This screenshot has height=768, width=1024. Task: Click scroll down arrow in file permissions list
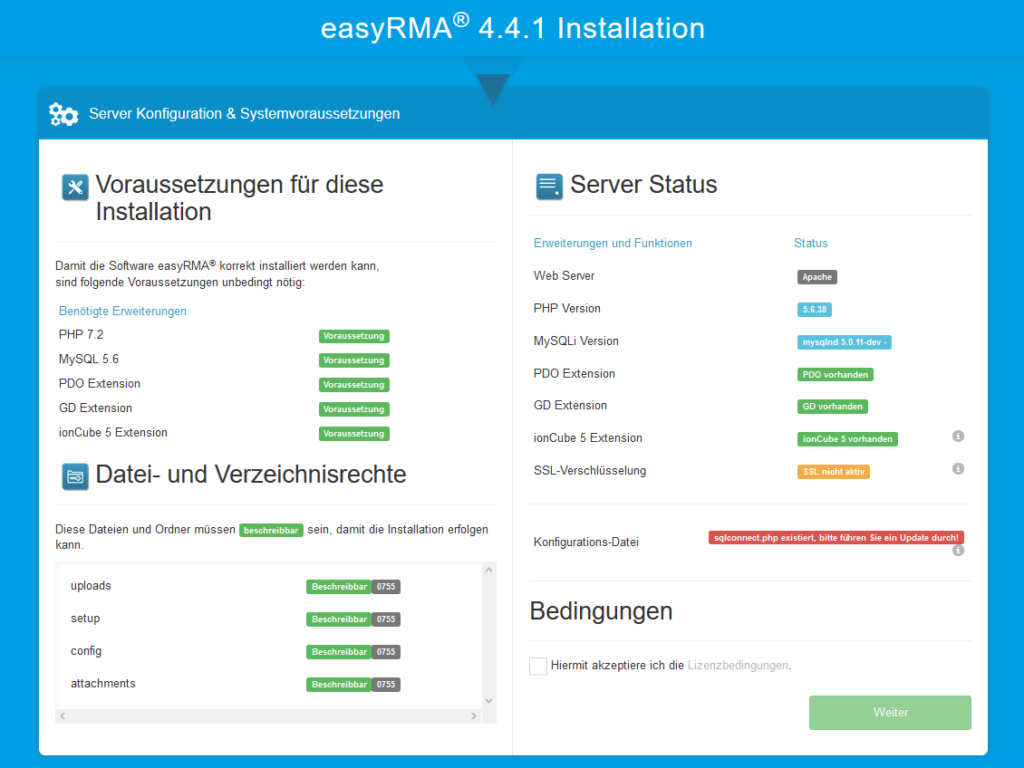click(488, 701)
